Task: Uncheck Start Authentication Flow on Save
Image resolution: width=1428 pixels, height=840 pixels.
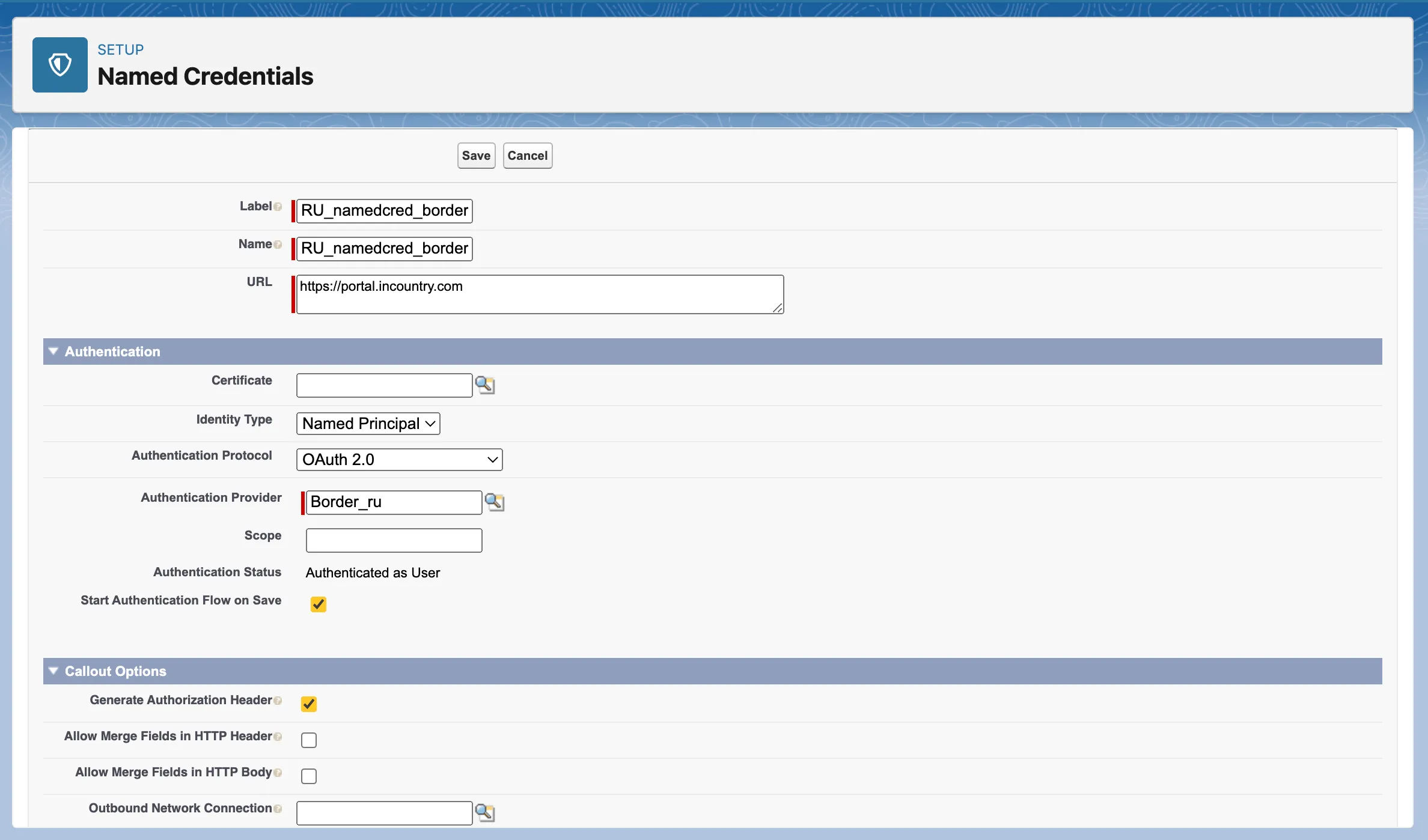Action: 319,604
